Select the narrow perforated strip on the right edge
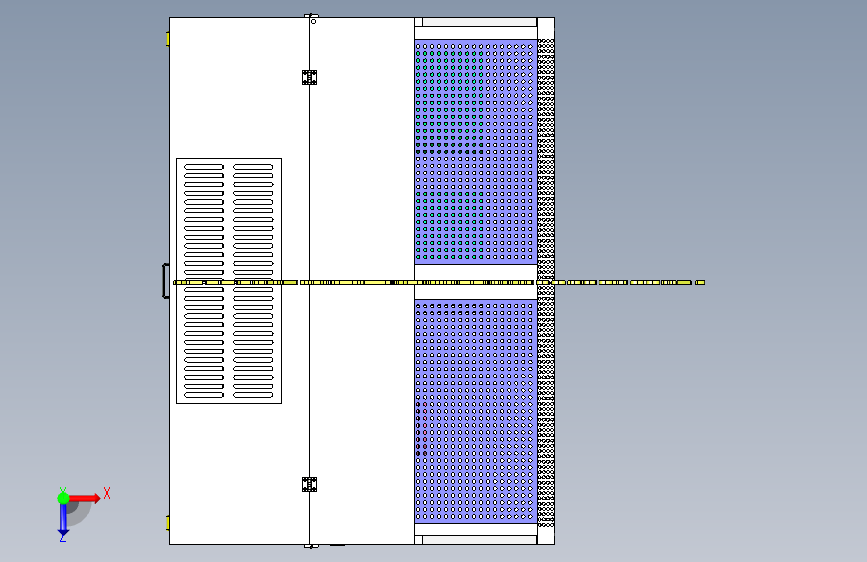This screenshot has height=562, width=867. coord(546,282)
